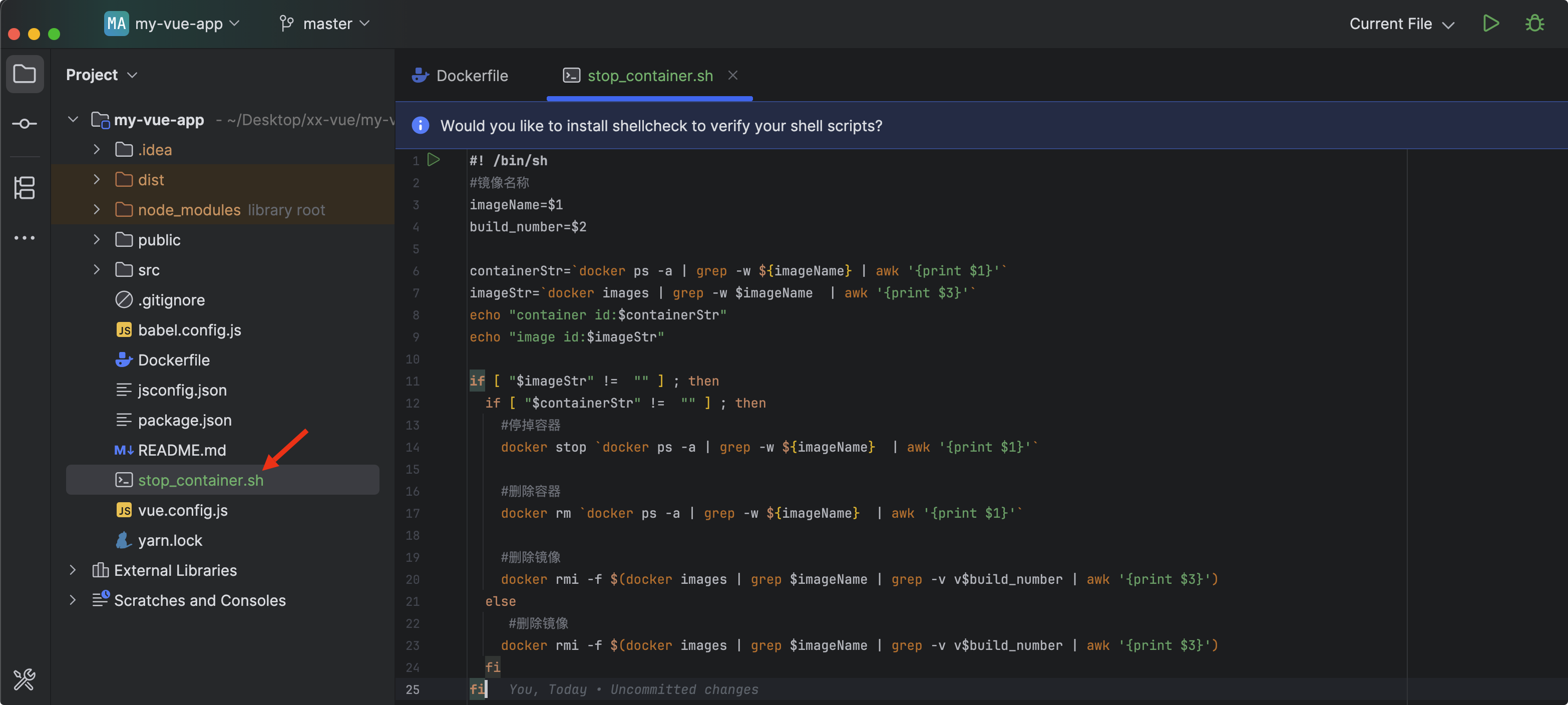This screenshot has width=1568, height=705.
Task: Select README.md in project tree
Action: tap(181, 450)
